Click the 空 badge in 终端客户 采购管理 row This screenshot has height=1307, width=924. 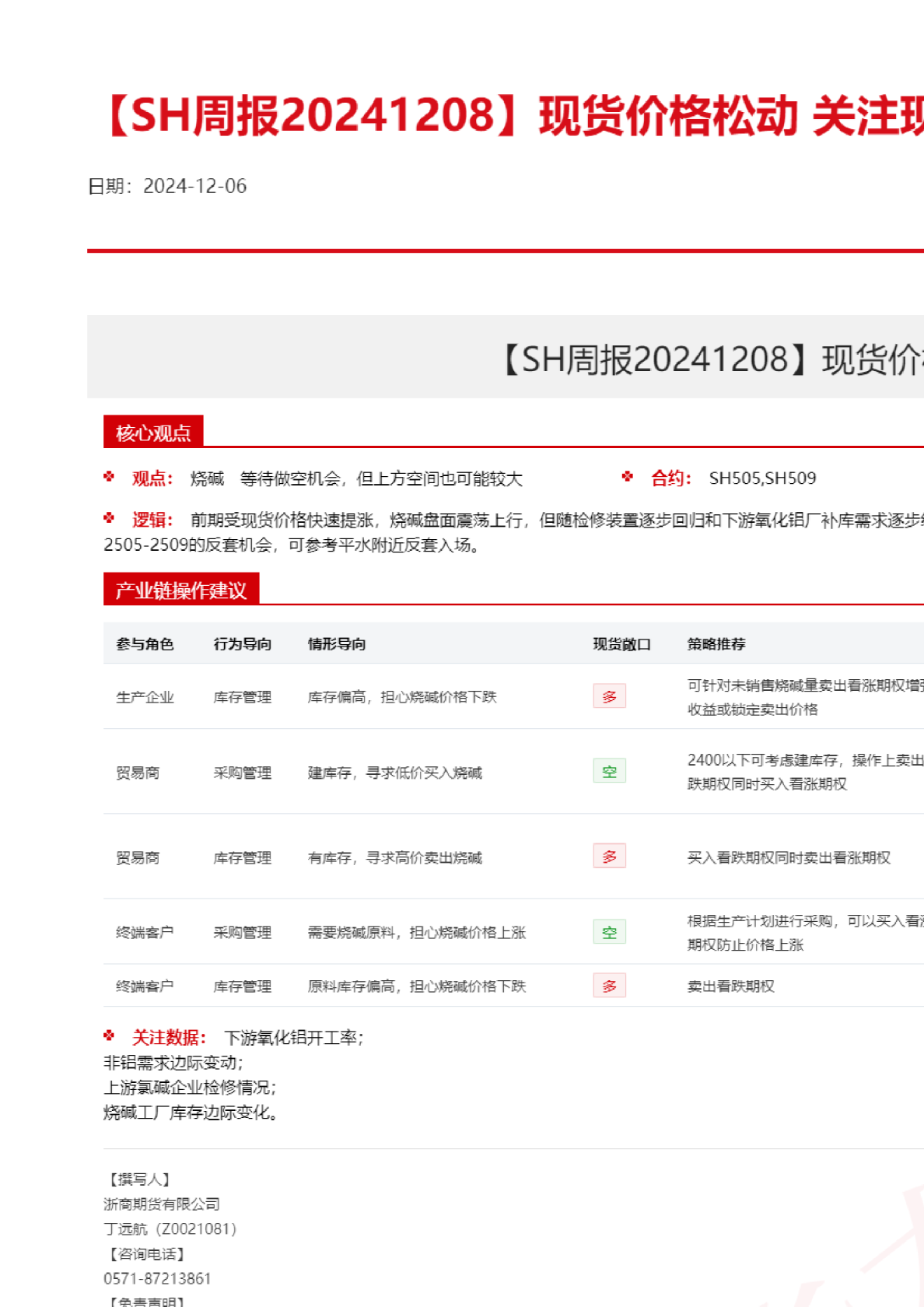coord(609,932)
